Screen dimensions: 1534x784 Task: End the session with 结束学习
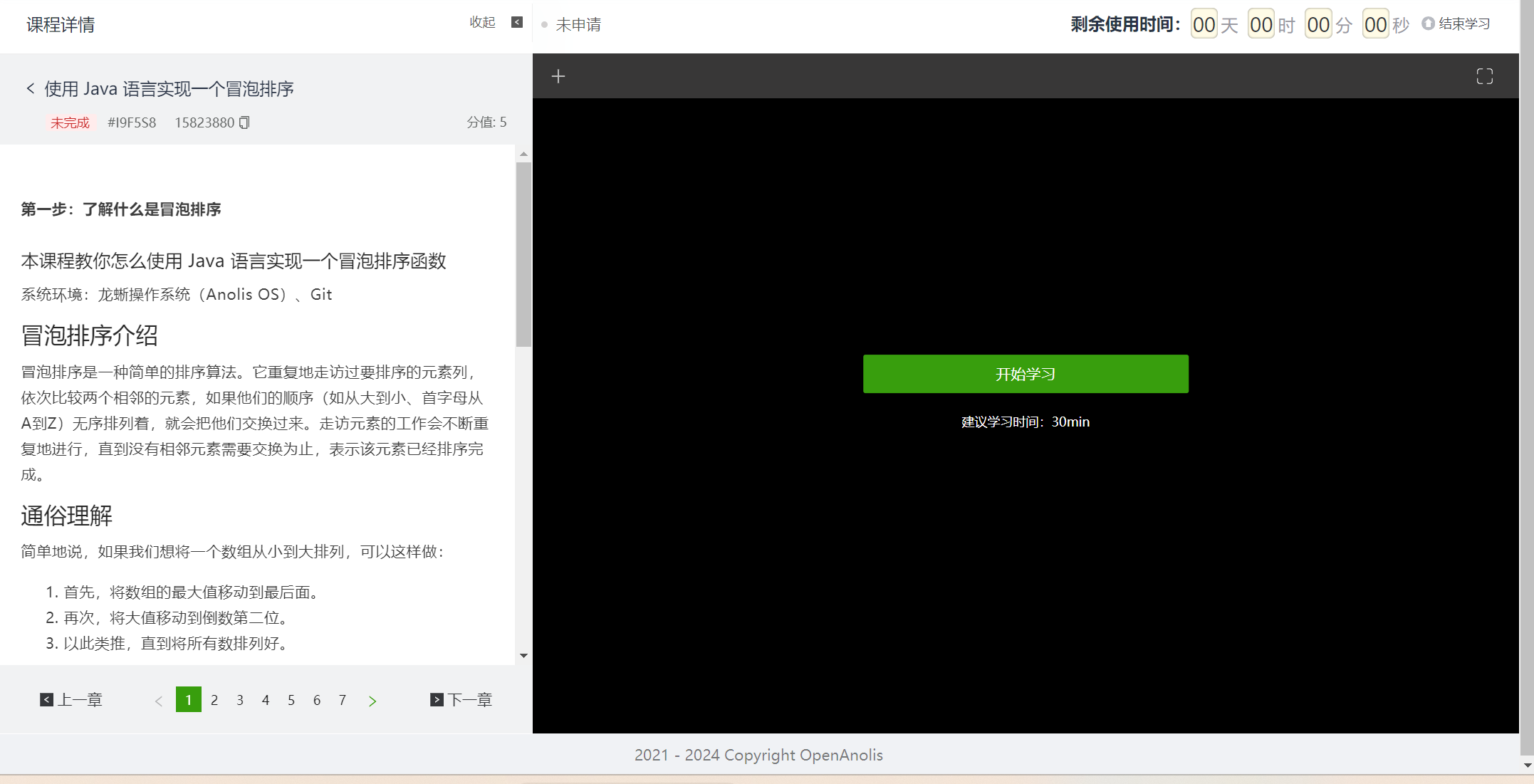coord(1456,23)
